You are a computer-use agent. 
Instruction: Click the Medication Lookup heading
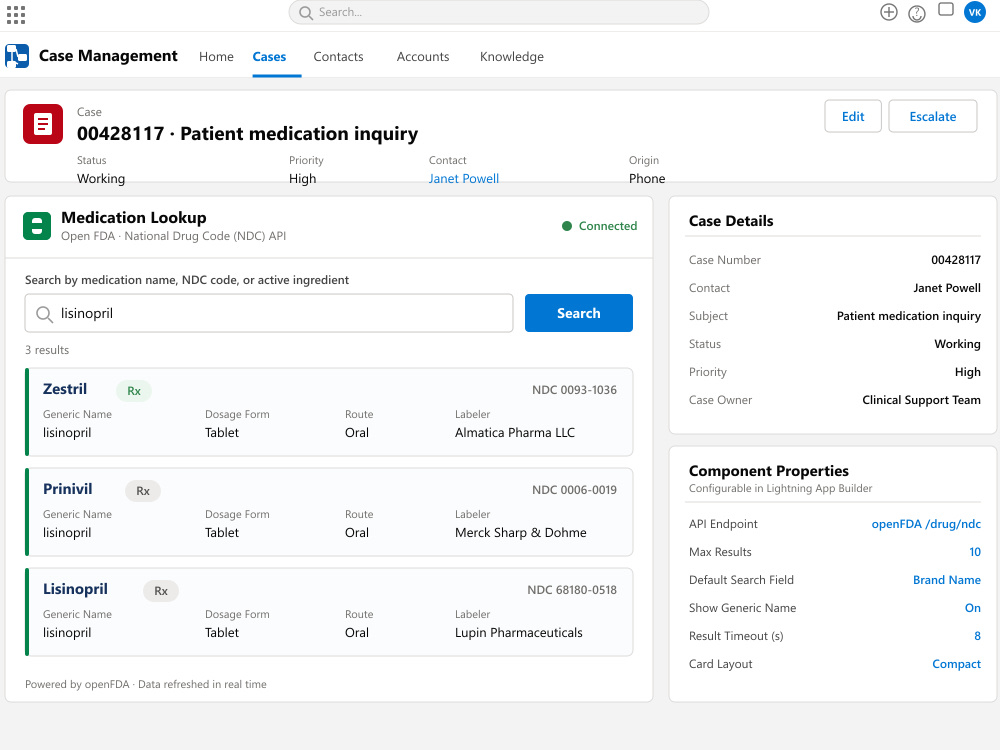pos(134,217)
